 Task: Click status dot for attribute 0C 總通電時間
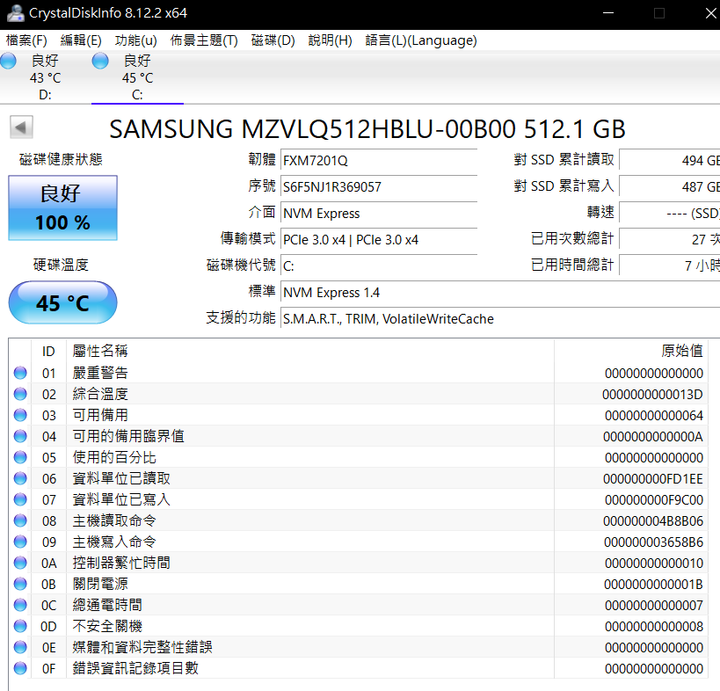(x=20, y=605)
